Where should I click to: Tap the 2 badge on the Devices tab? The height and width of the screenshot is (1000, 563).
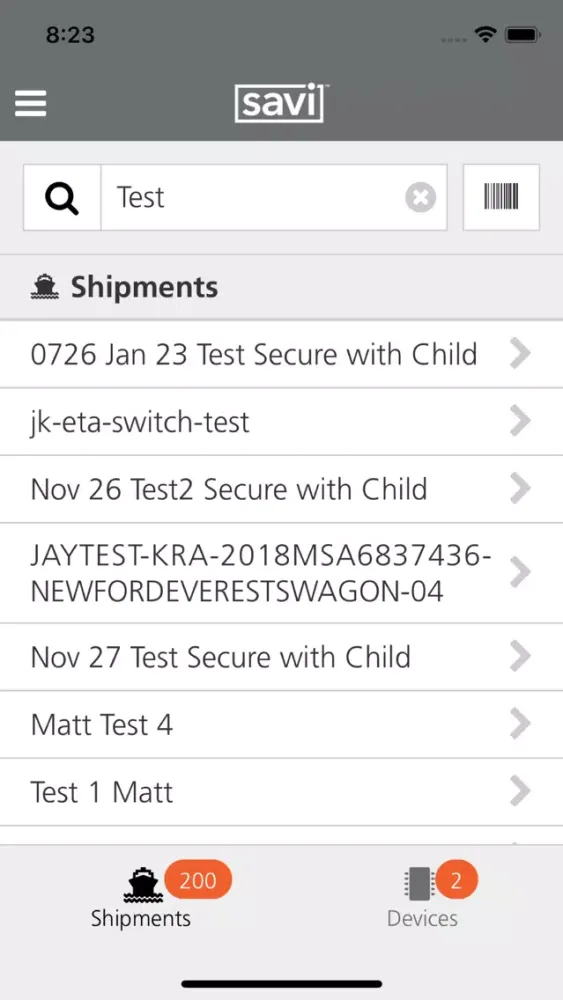coord(456,881)
